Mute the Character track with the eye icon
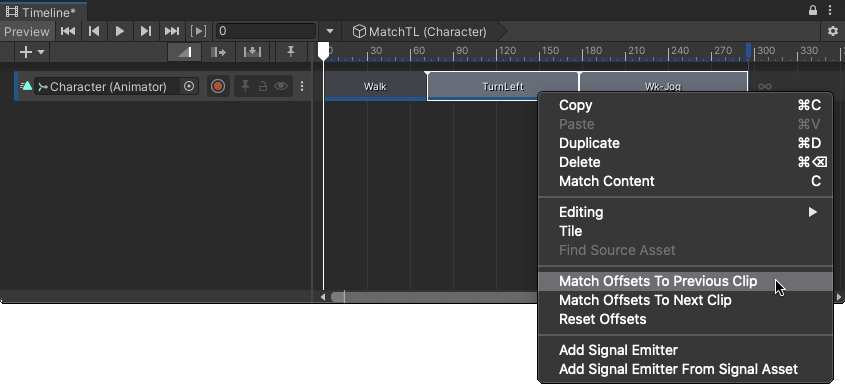 click(x=281, y=86)
